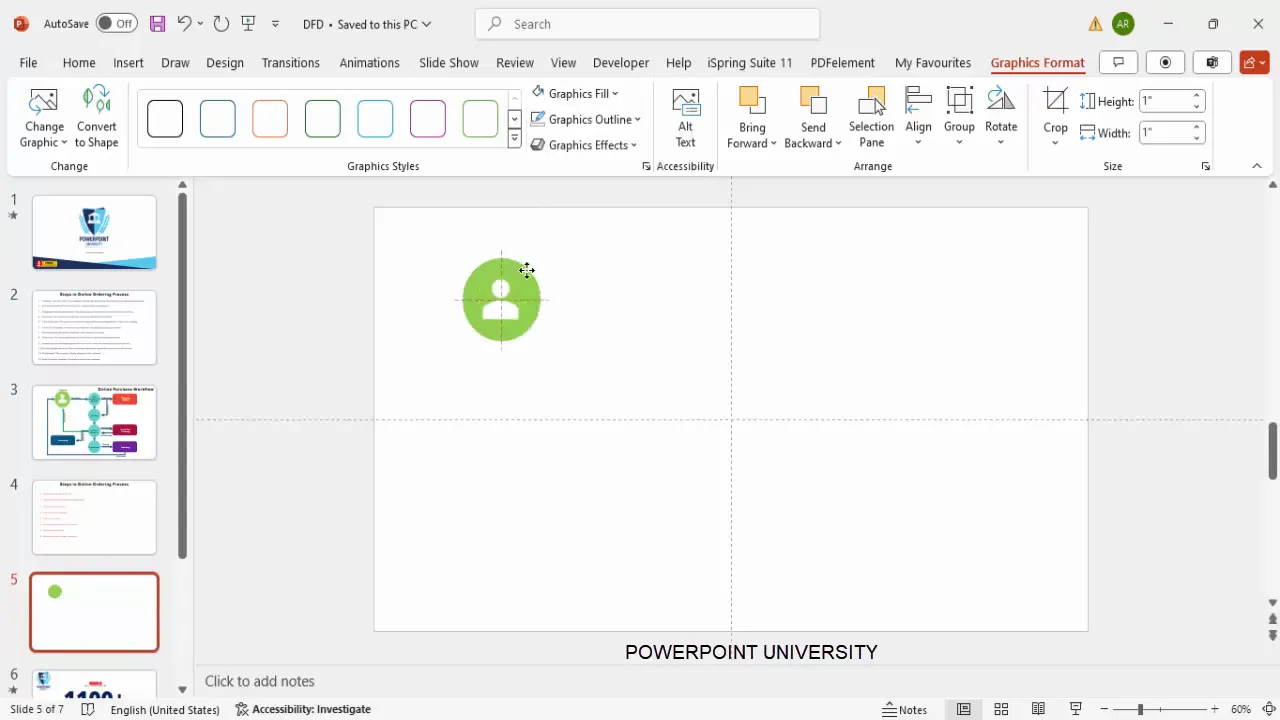Collapse the ribbon chevron
Viewport: 1280px width, 720px height.
pos(1257,166)
